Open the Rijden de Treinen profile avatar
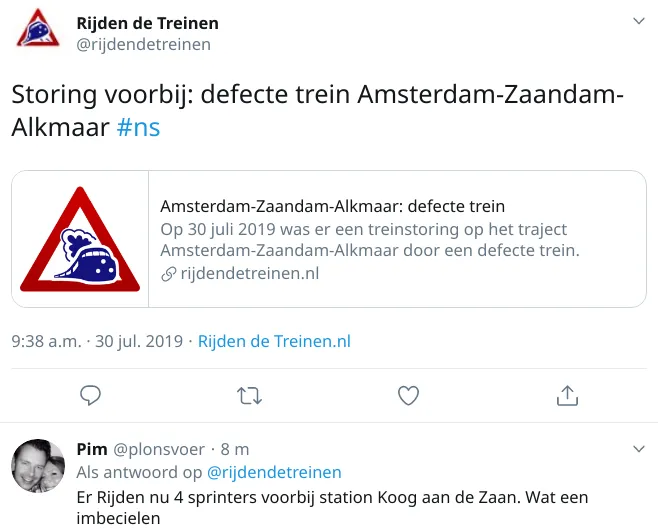The height and width of the screenshot is (529, 658). pyautogui.click(x=37, y=29)
